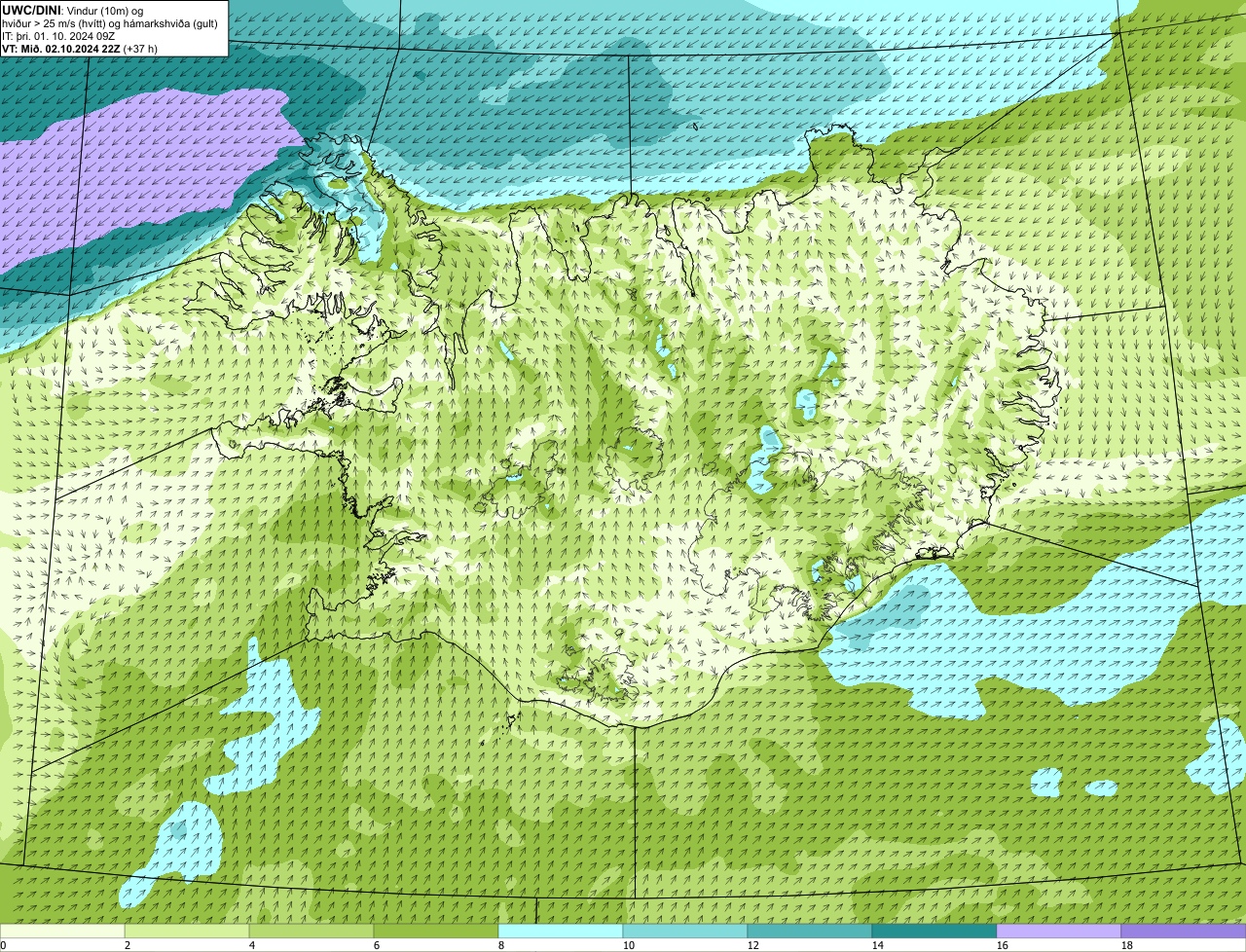Click the 0–2 m/s pale yellow legend swatch
The height and width of the screenshot is (952, 1246).
62,931
